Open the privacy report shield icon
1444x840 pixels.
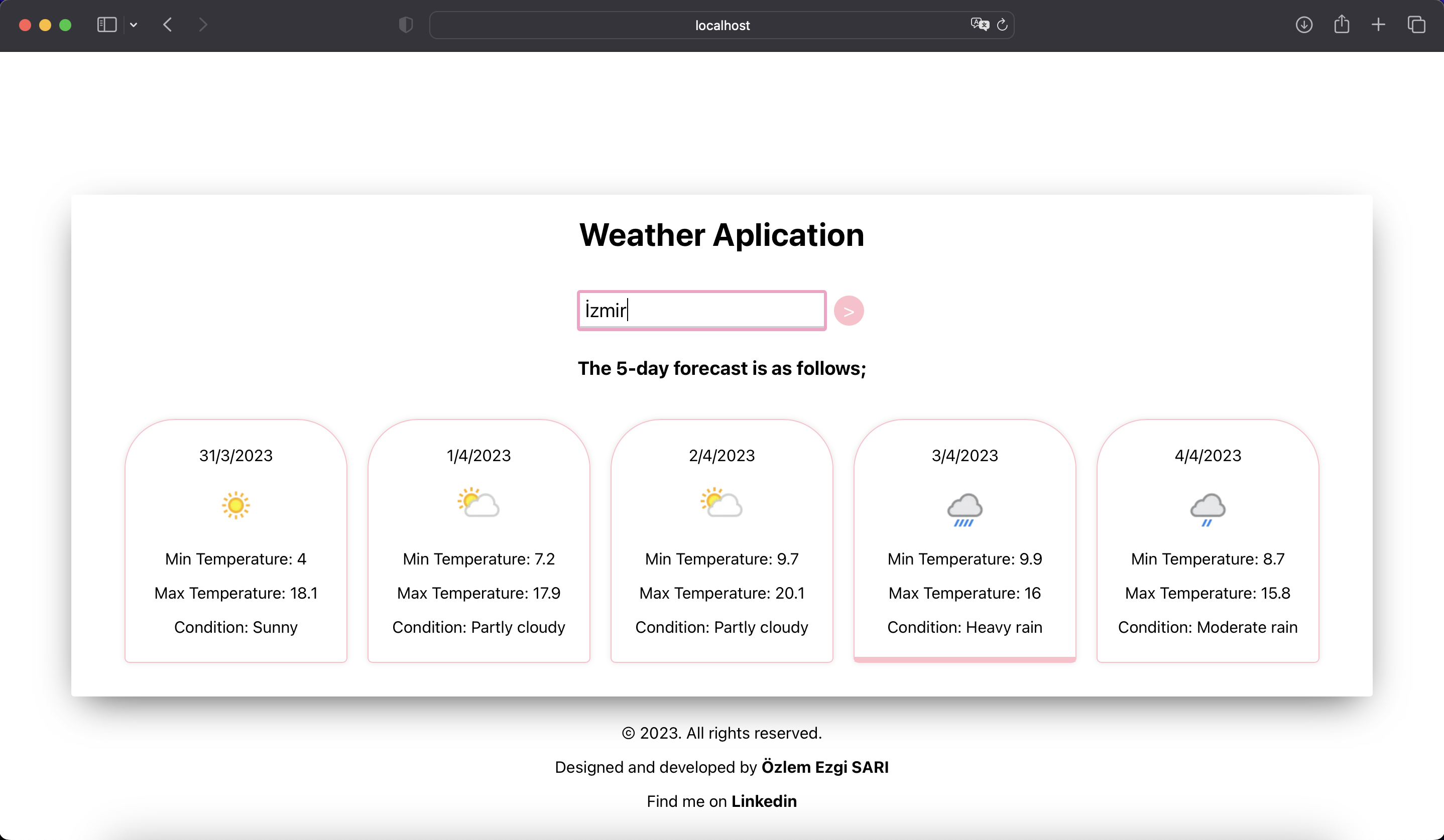(406, 25)
